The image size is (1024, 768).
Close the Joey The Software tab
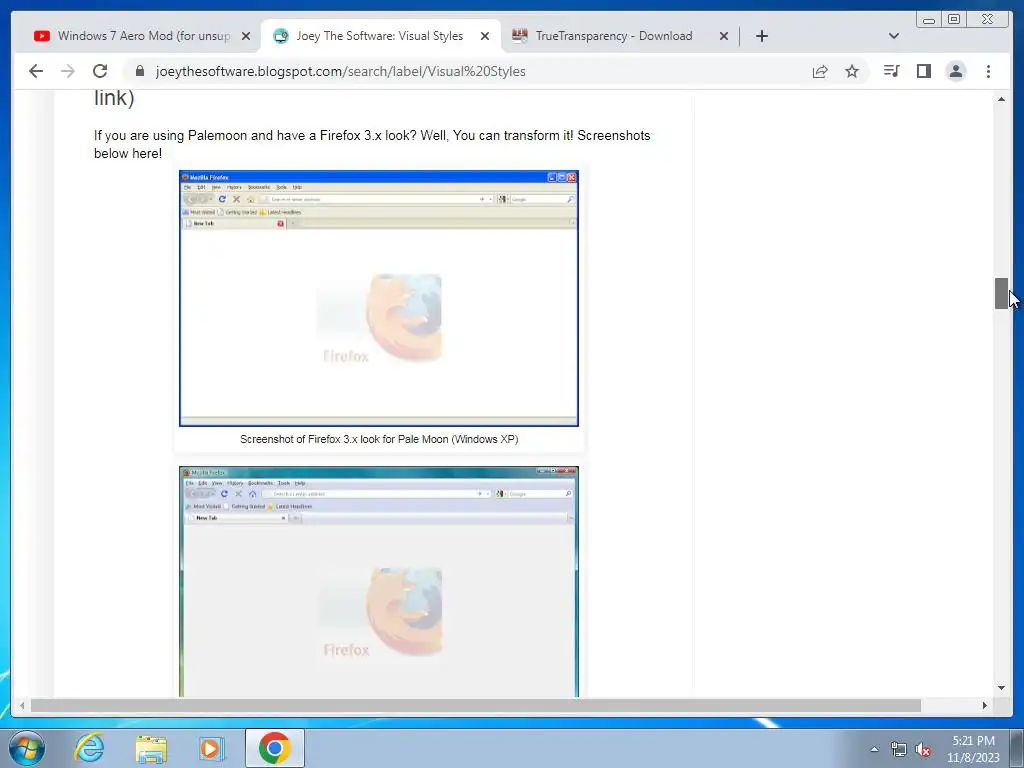[485, 37]
